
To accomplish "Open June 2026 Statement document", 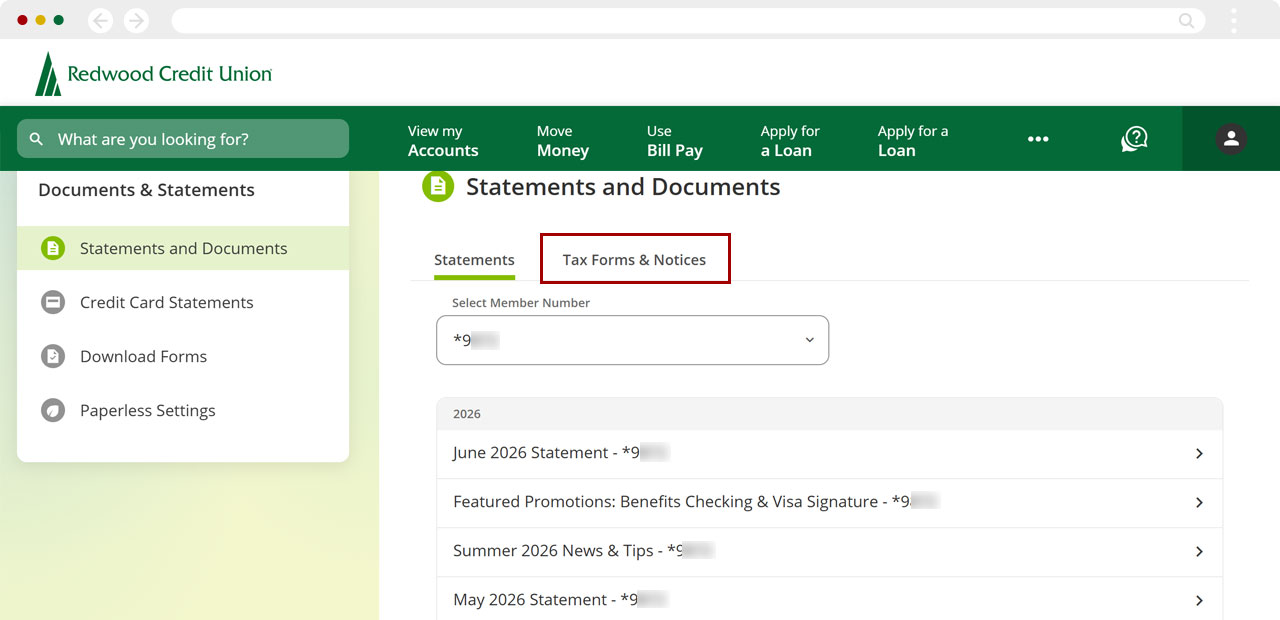I will click(x=829, y=454).
